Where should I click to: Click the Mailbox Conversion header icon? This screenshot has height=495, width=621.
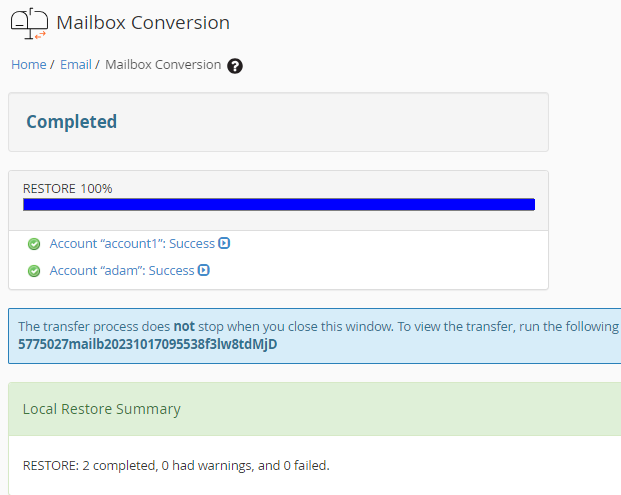click(x=29, y=23)
